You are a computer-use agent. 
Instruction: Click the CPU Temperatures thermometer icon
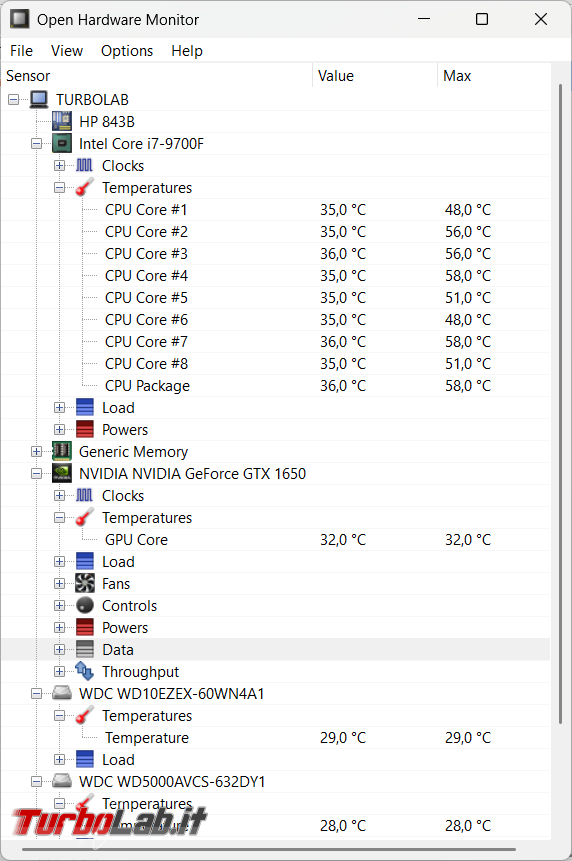pyautogui.click(x=85, y=187)
